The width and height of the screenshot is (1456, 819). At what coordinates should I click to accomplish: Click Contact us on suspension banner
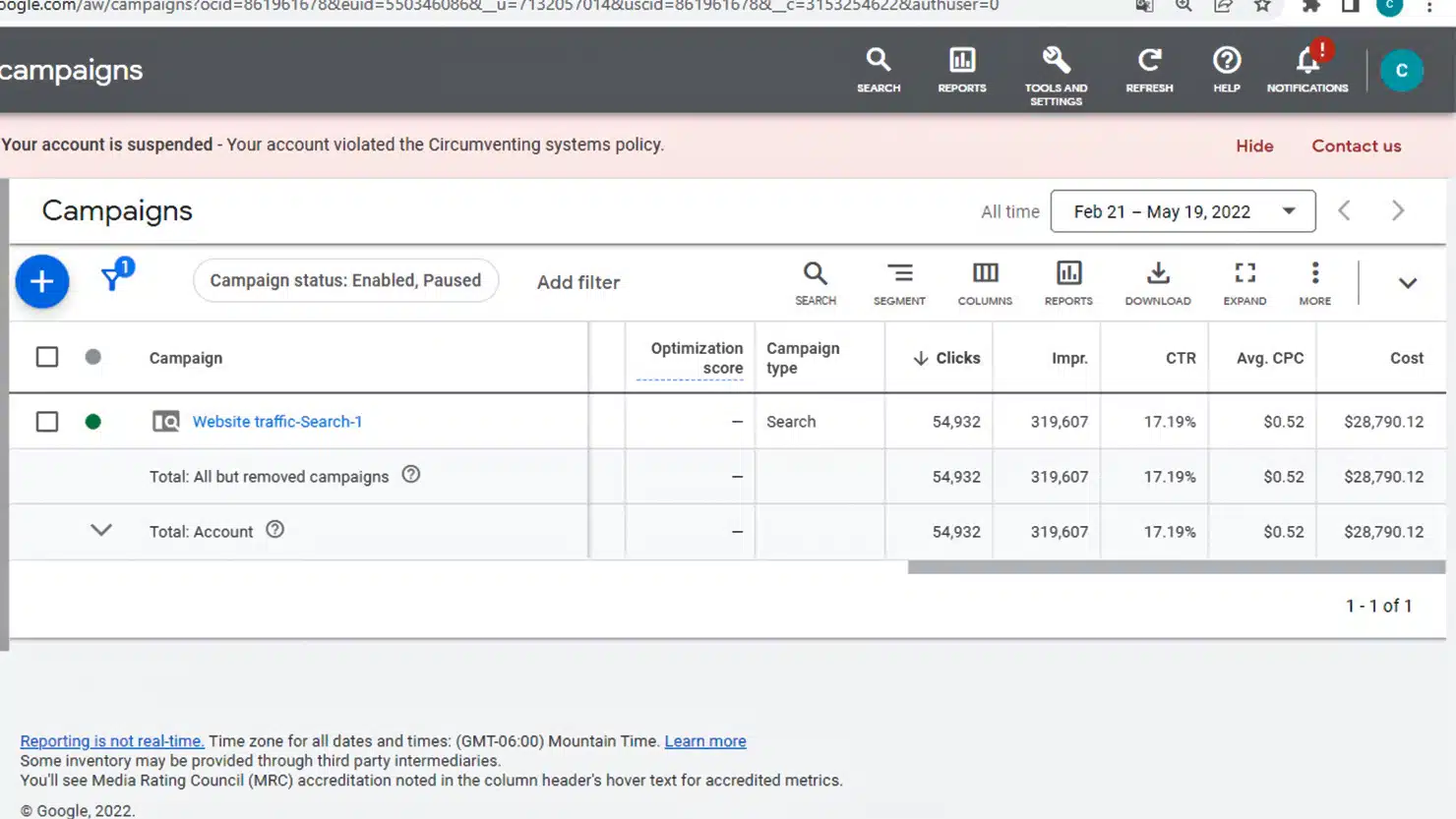pos(1356,146)
